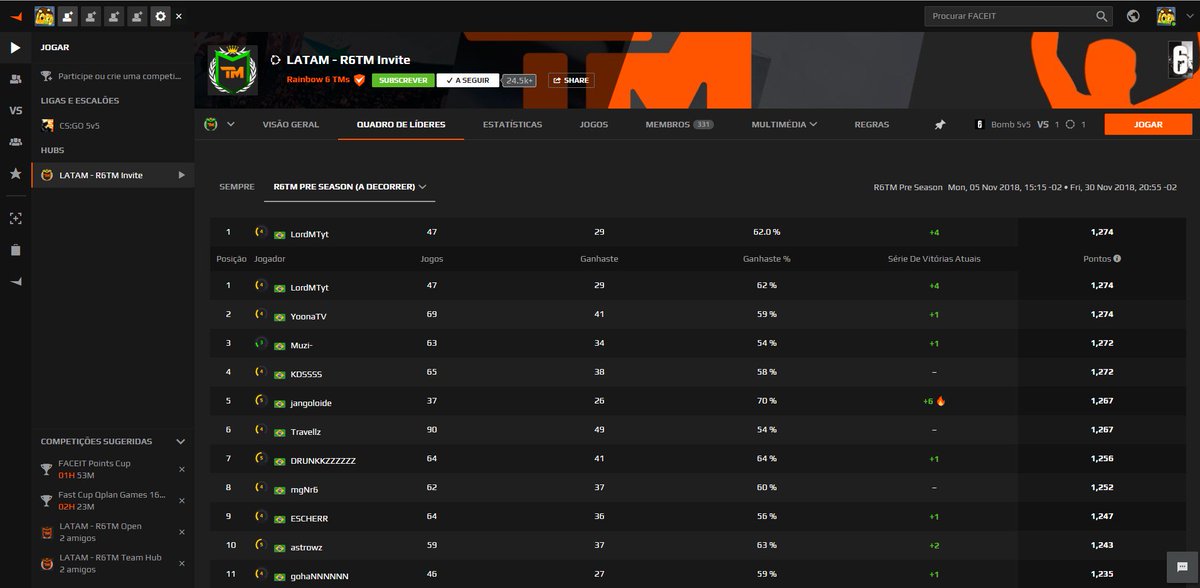This screenshot has width=1200, height=588.
Task: Expand LATAM - R6TM Invite hub arrow
Action: click(181, 175)
